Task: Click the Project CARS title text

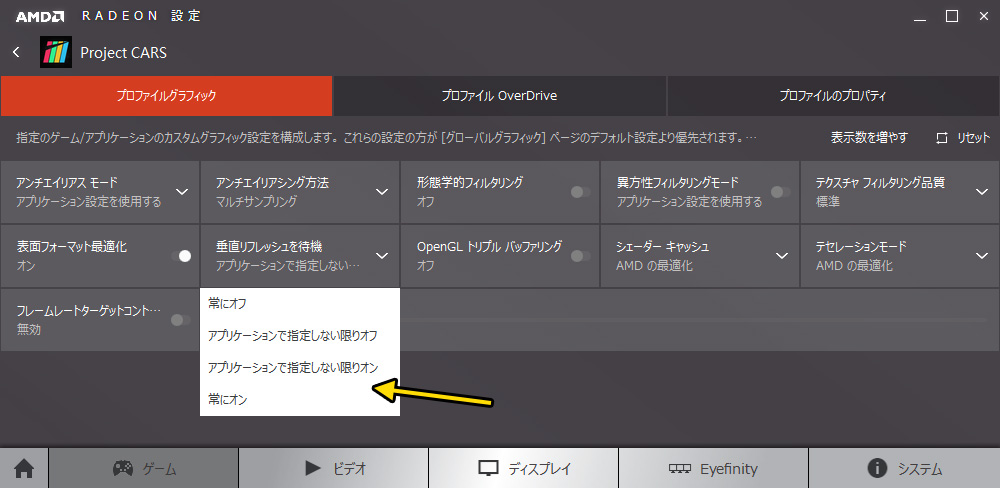Action: [124, 53]
